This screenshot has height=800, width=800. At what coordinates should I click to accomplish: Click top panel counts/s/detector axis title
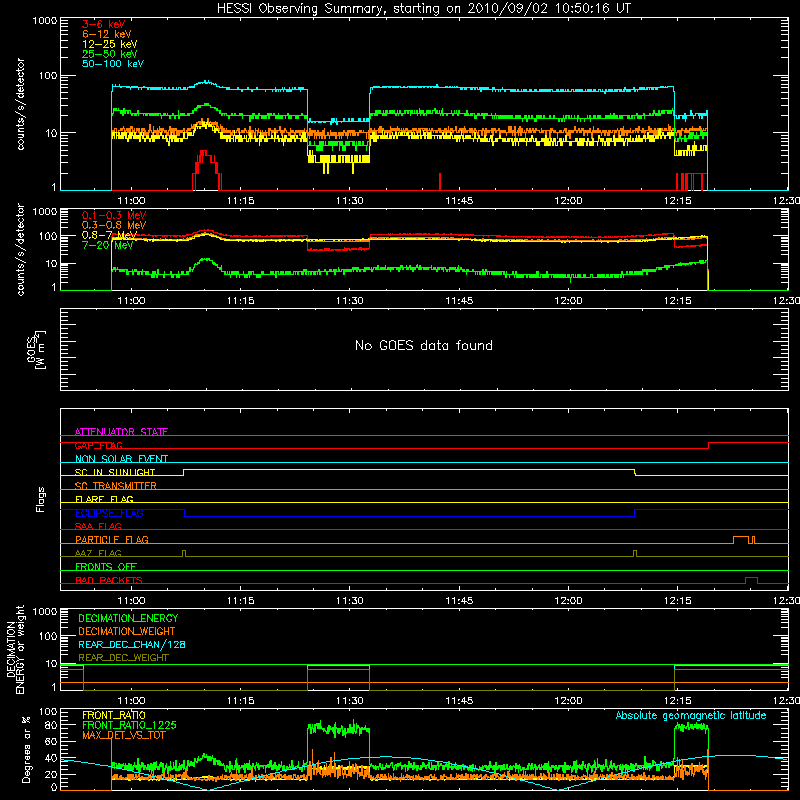pyautogui.click(x=21, y=104)
